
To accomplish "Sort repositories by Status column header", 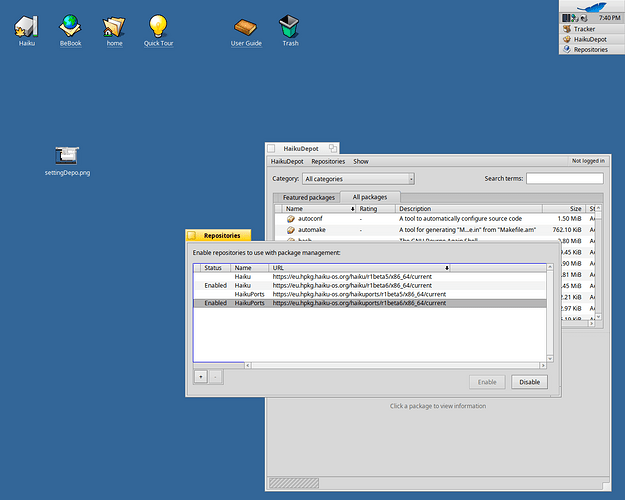I will tap(216, 268).
